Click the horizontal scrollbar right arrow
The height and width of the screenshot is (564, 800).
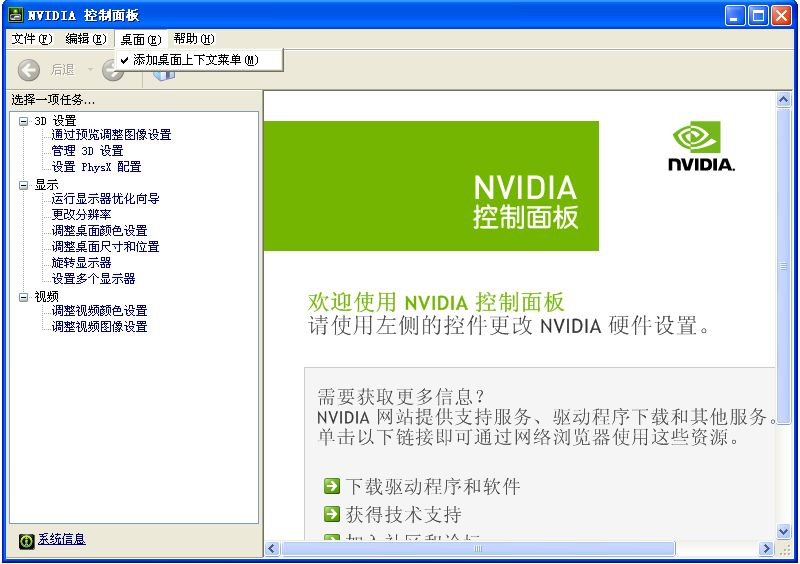765,549
